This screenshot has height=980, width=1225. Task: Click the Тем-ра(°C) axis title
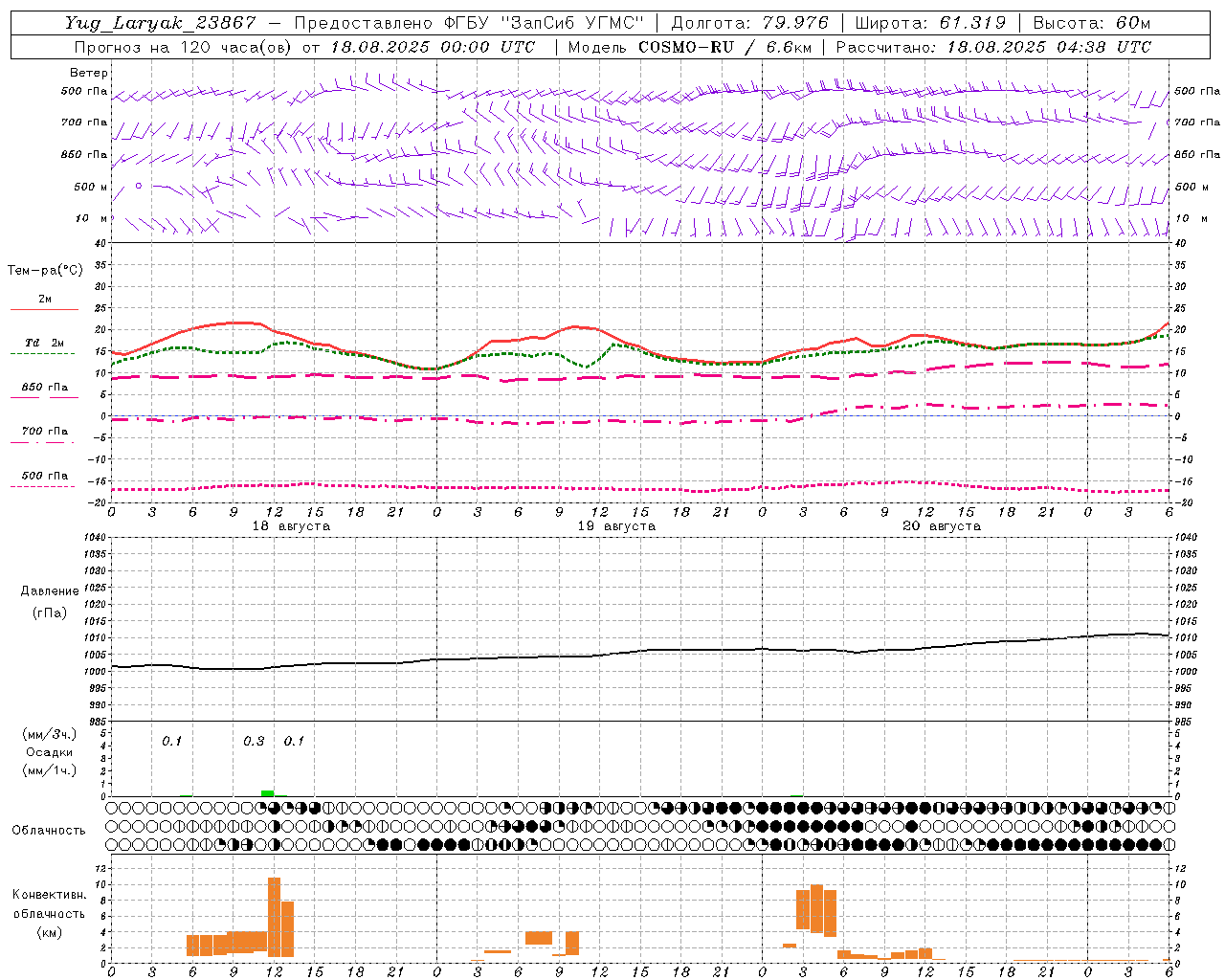(45, 271)
